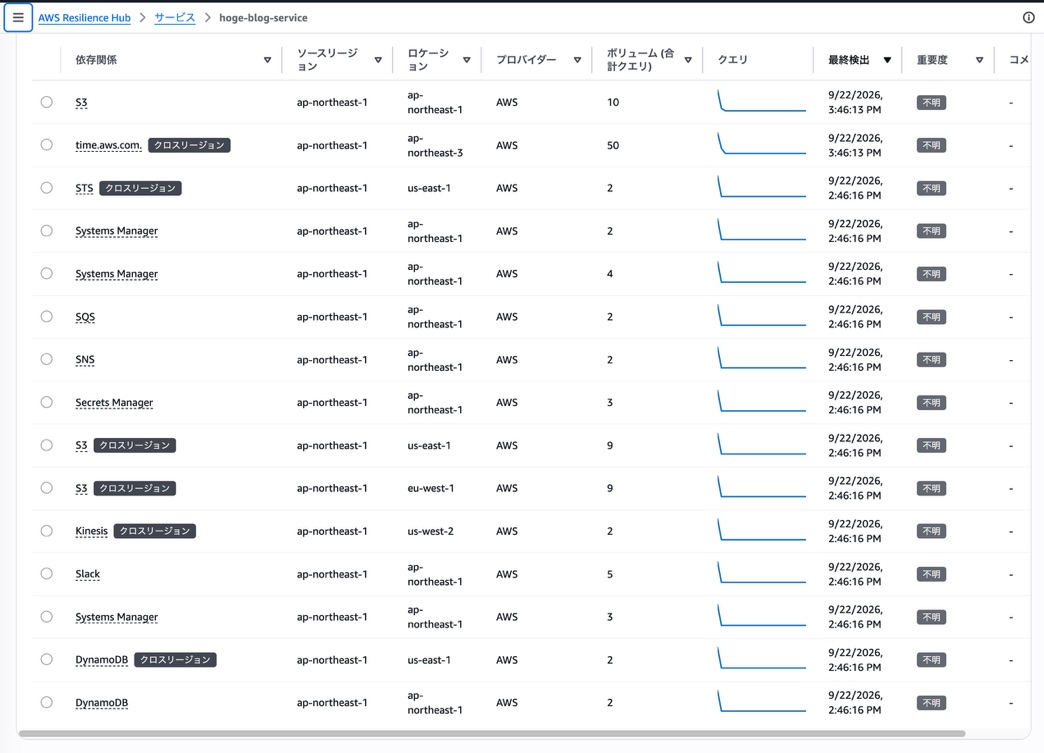The image size is (1044, 753).
Task: Click location eu-west-1 in S3 row
Action: pos(431,488)
